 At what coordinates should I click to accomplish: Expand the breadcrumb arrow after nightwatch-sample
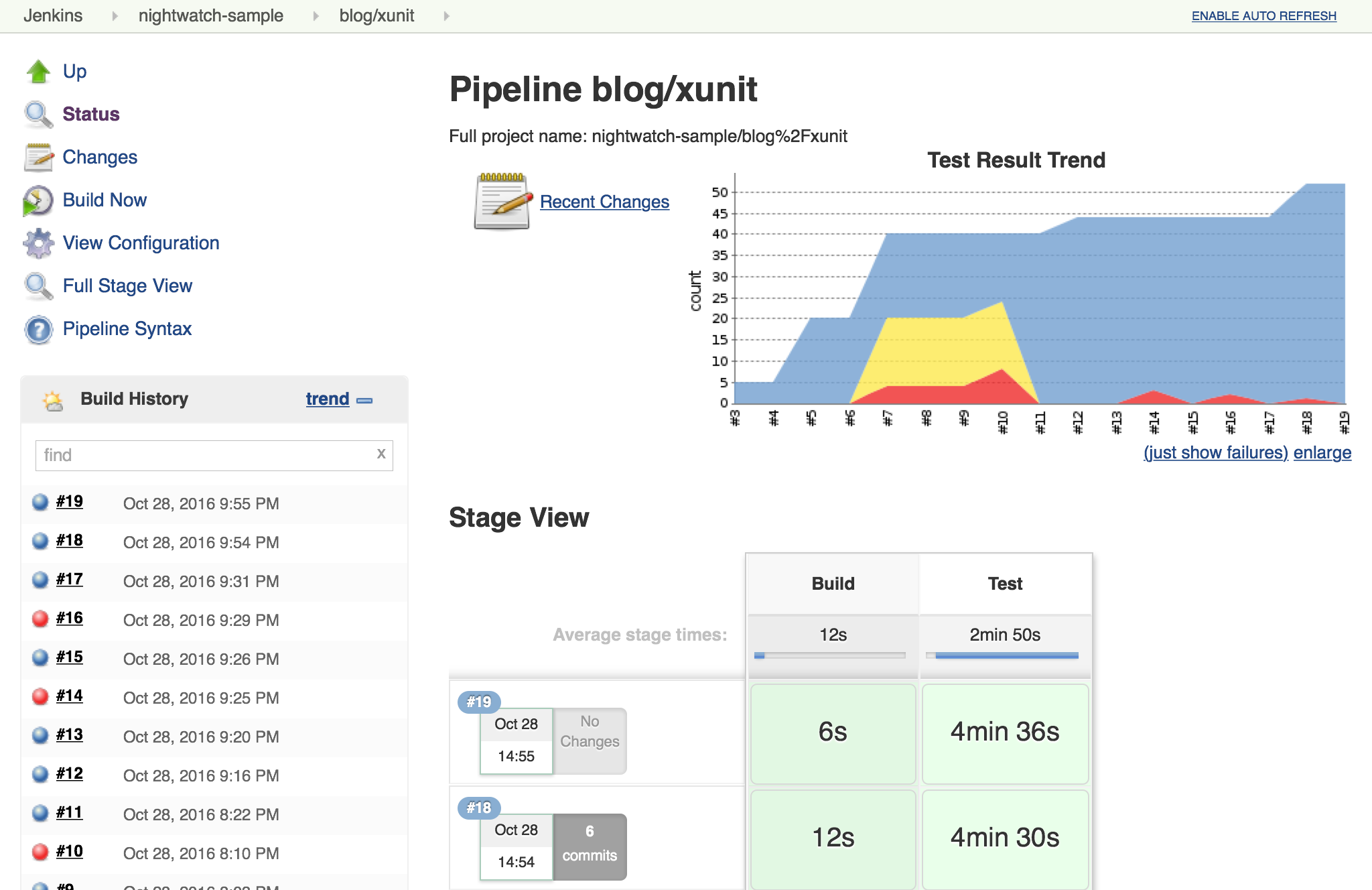[316, 16]
